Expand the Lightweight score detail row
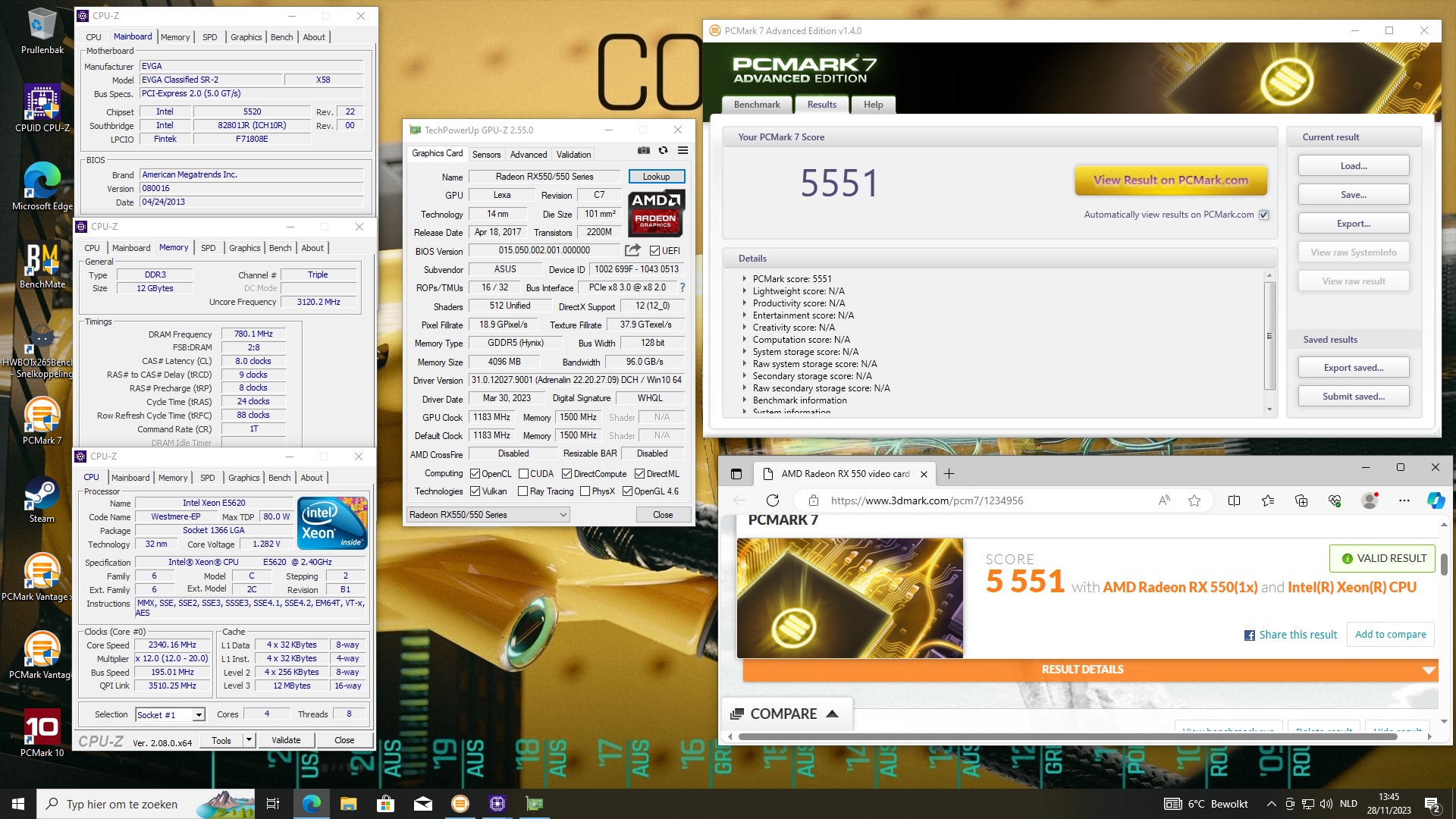This screenshot has height=819, width=1456. 745,291
